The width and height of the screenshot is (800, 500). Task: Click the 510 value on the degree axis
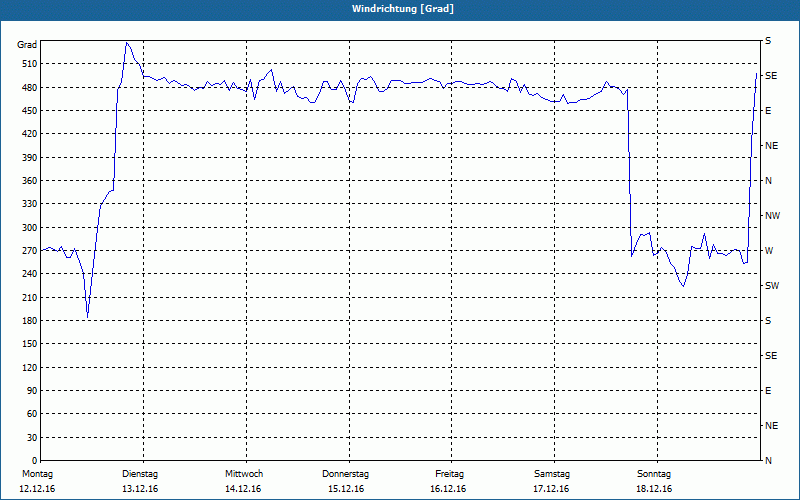coord(30,64)
